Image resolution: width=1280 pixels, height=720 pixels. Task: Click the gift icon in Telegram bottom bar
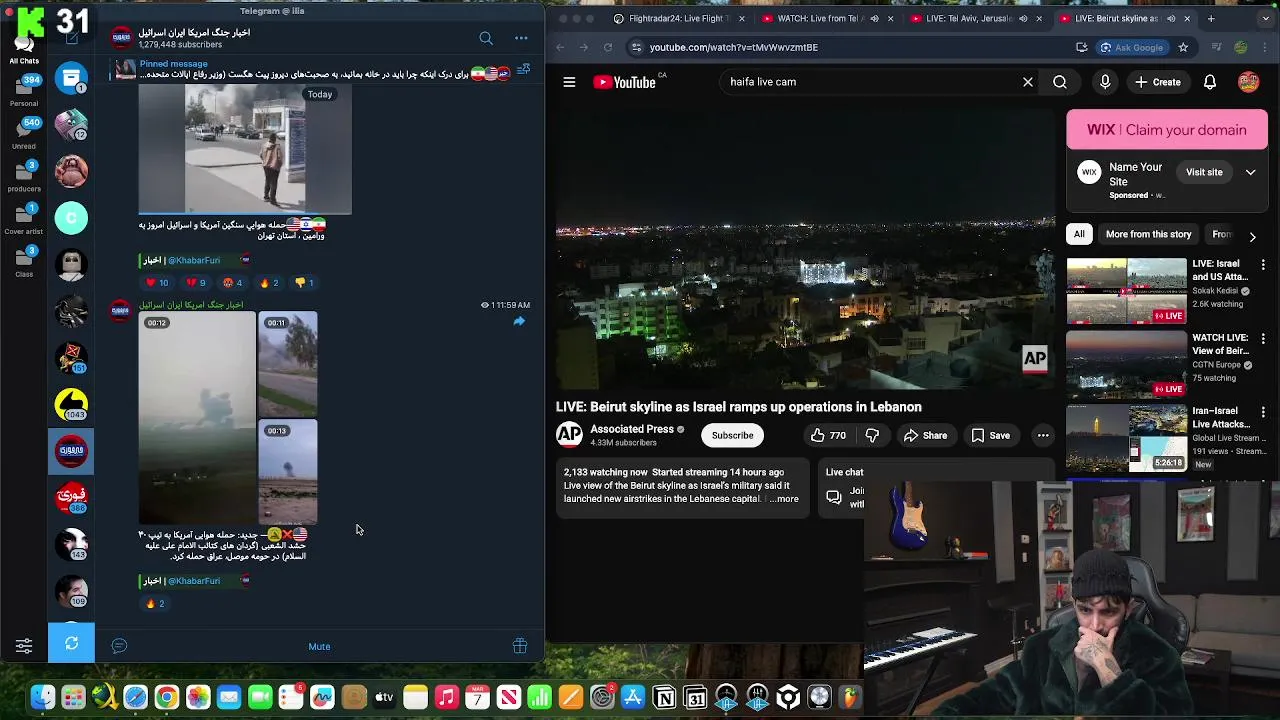[520, 646]
